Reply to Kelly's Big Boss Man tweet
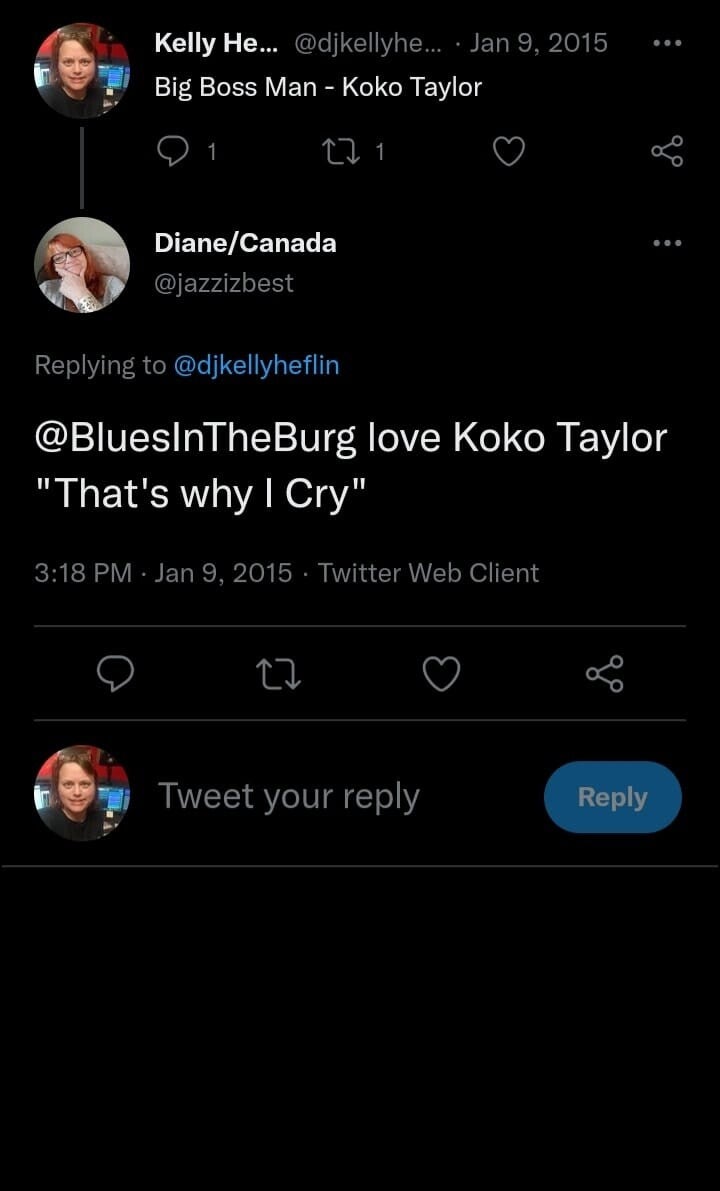Viewport: 720px width, 1191px height. pos(174,151)
